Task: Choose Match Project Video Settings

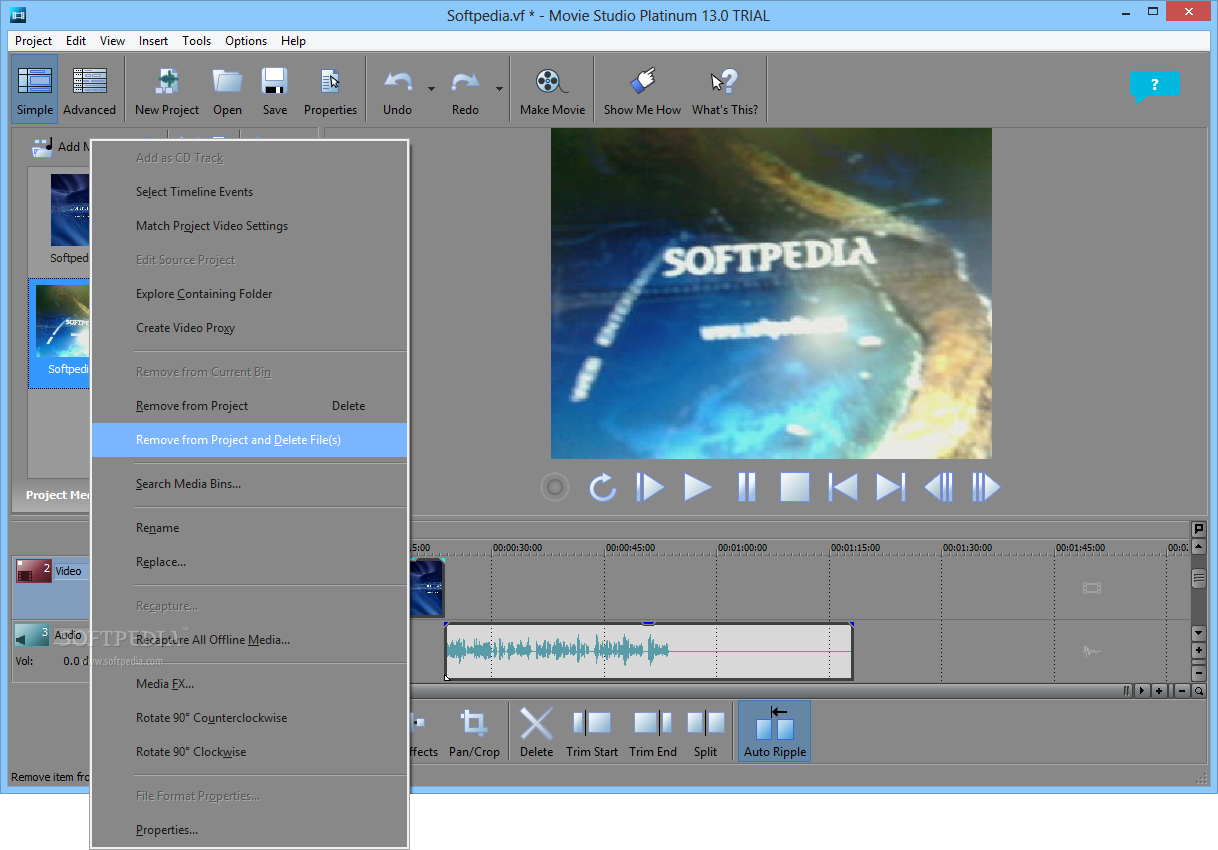Action: pyautogui.click(x=249, y=226)
